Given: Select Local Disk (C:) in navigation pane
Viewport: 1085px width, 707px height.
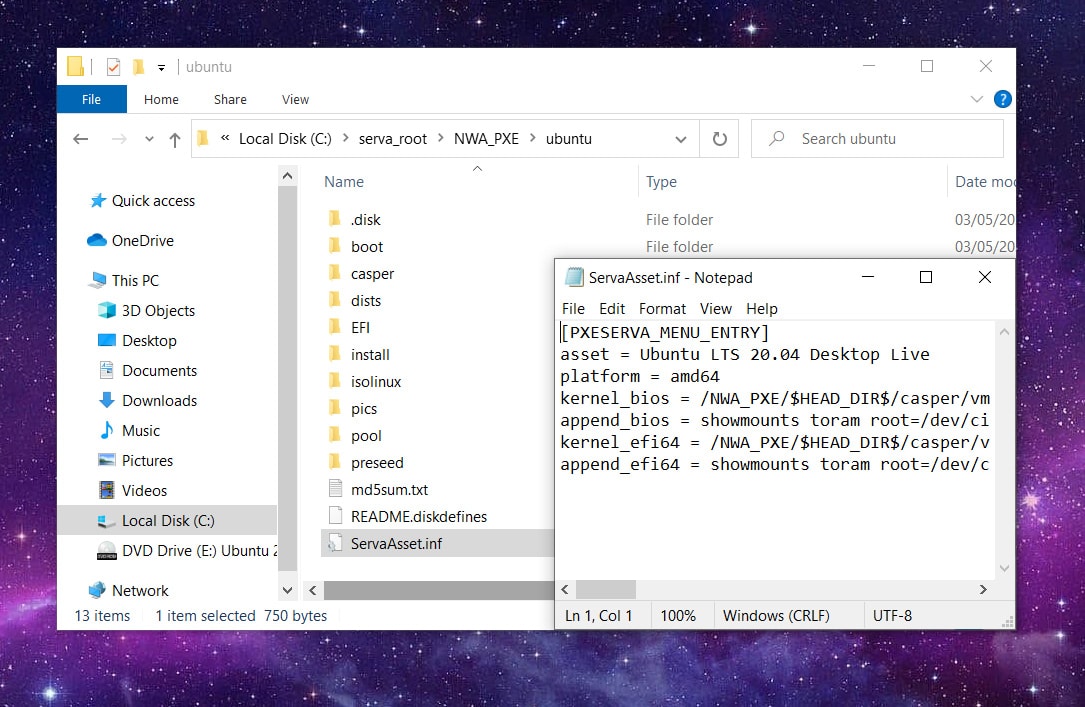Looking at the screenshot, I should coord(167,520).
